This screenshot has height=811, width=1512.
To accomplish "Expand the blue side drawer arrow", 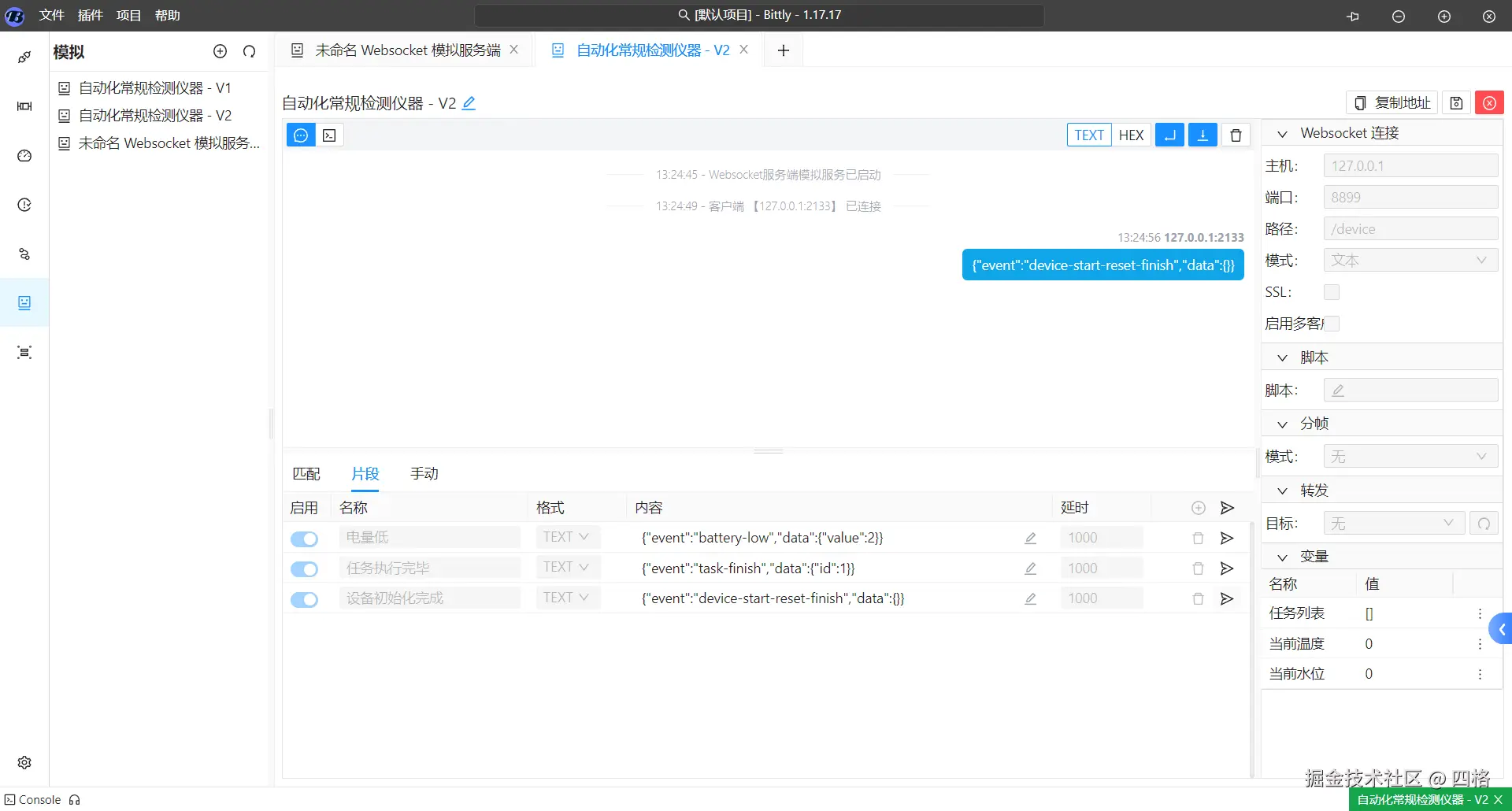I will (1501, 629).
